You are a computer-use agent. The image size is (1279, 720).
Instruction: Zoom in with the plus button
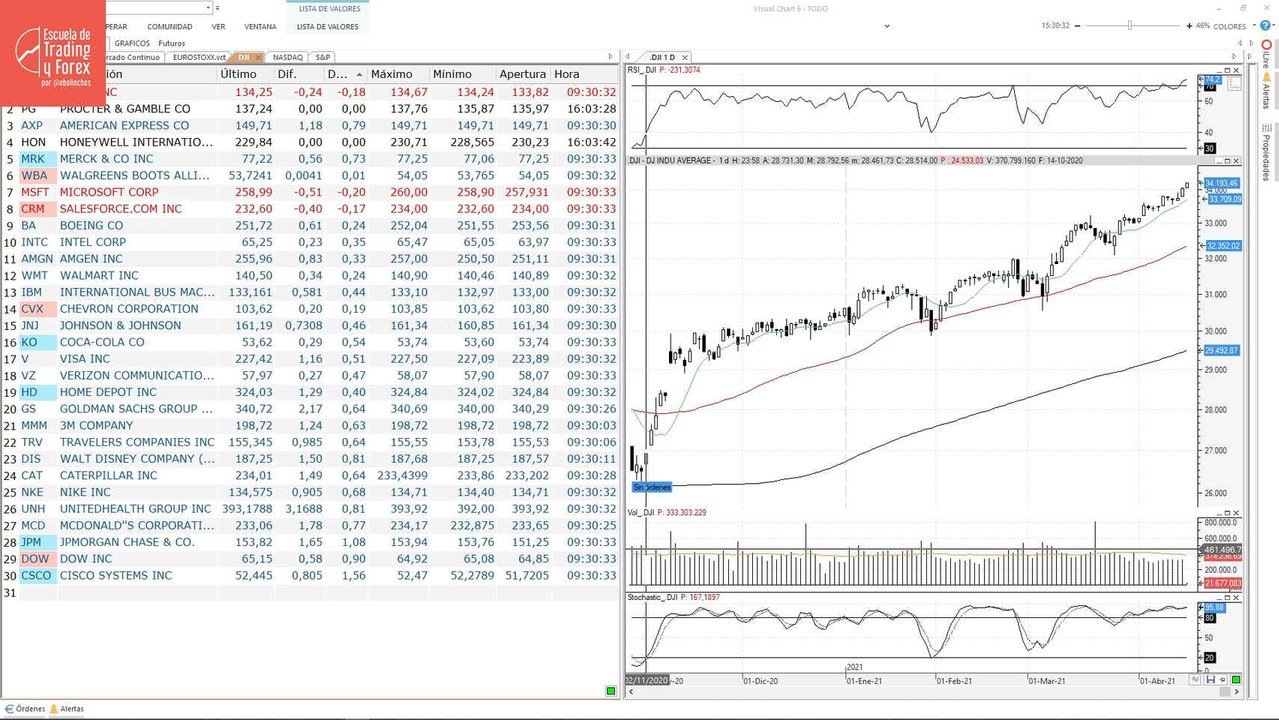1189,26
